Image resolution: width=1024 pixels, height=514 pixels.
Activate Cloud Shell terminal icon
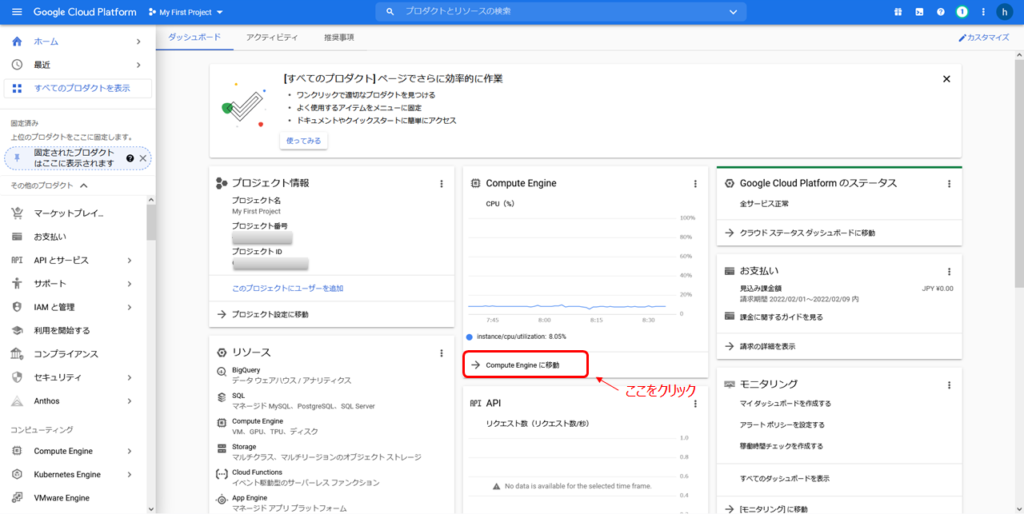point(919,11)
